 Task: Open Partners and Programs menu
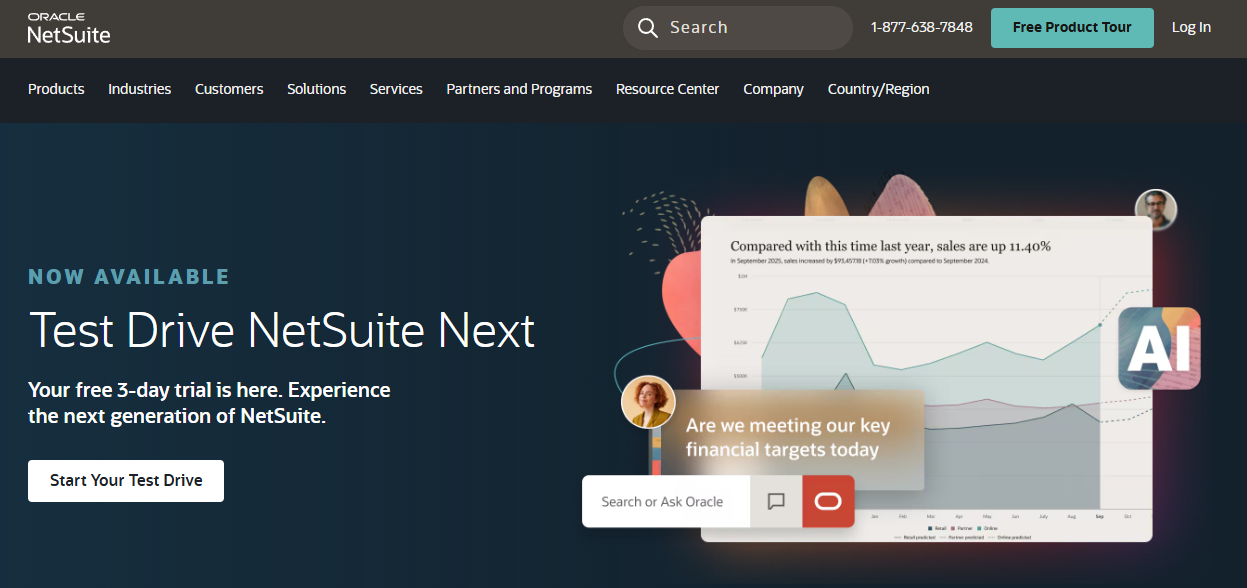pyautogui.click(x=519, y=89)
